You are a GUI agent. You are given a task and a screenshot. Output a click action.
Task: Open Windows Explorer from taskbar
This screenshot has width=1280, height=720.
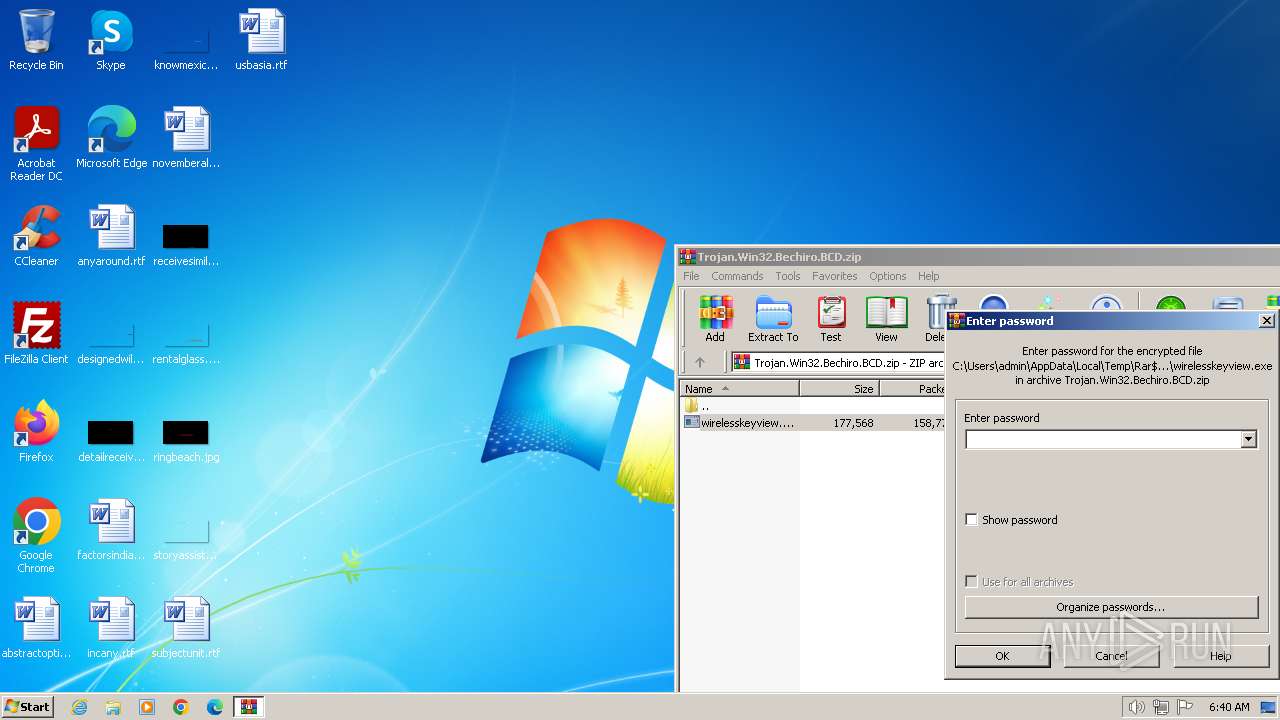pos(113,707)
